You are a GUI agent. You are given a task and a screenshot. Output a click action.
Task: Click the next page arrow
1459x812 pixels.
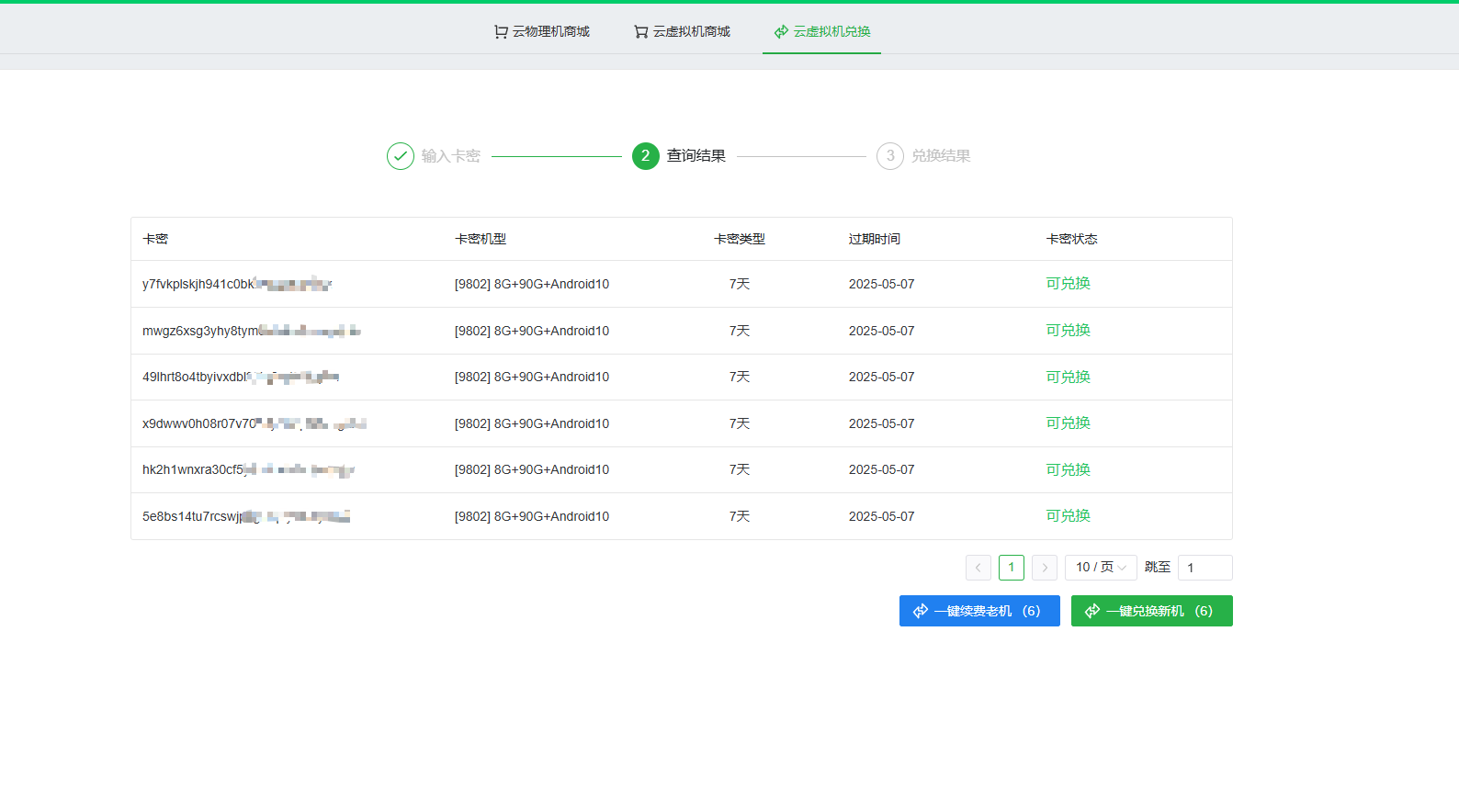(x=1045, y=568)
